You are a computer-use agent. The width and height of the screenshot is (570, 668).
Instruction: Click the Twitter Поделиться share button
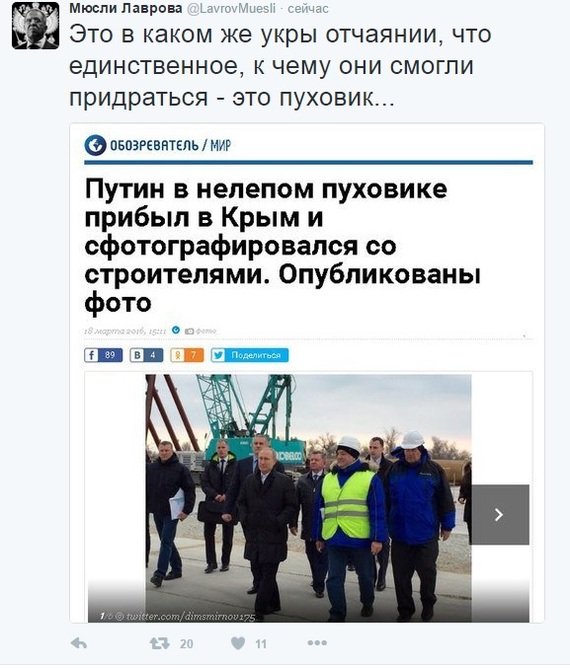click(250, 355)
